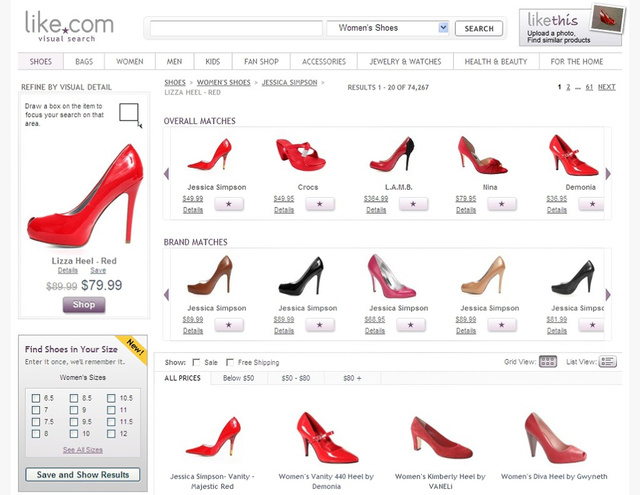Viewport: 640px width, 495px height.
Task: Check women's size 6.5 box
Action: point(36,398)
